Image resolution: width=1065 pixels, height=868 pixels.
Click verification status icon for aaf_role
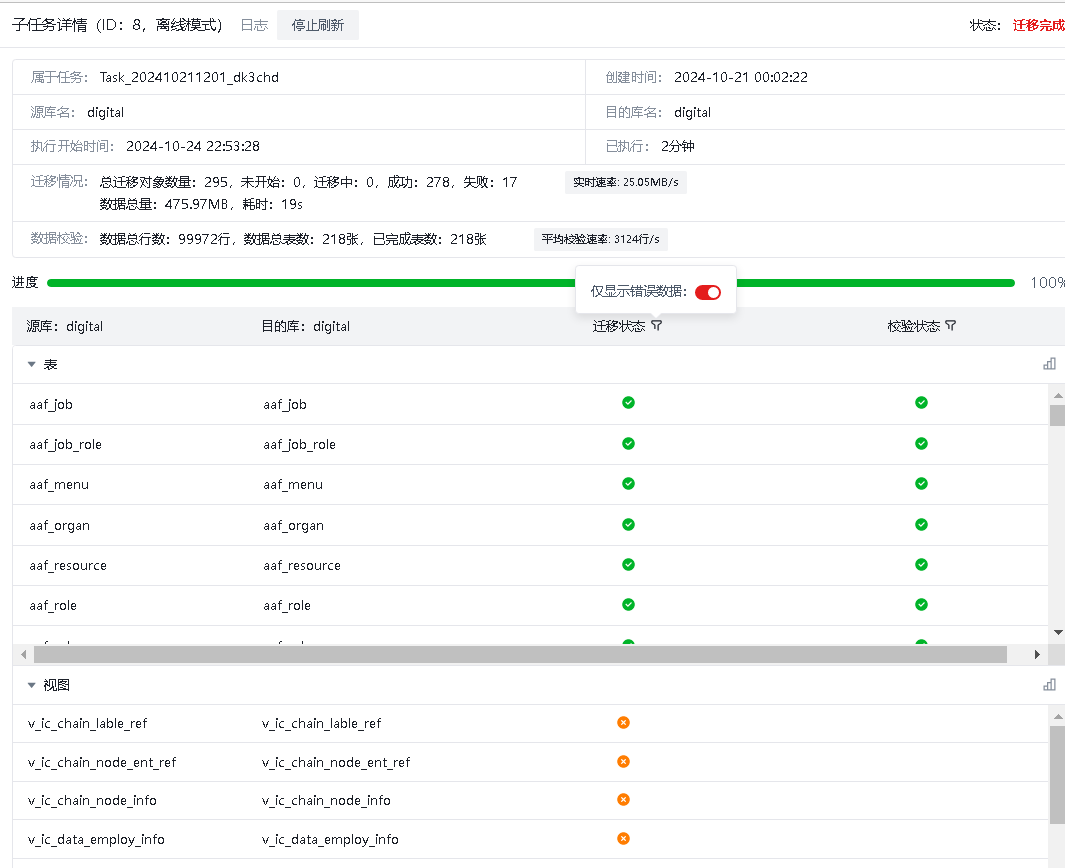click(921, 604)
